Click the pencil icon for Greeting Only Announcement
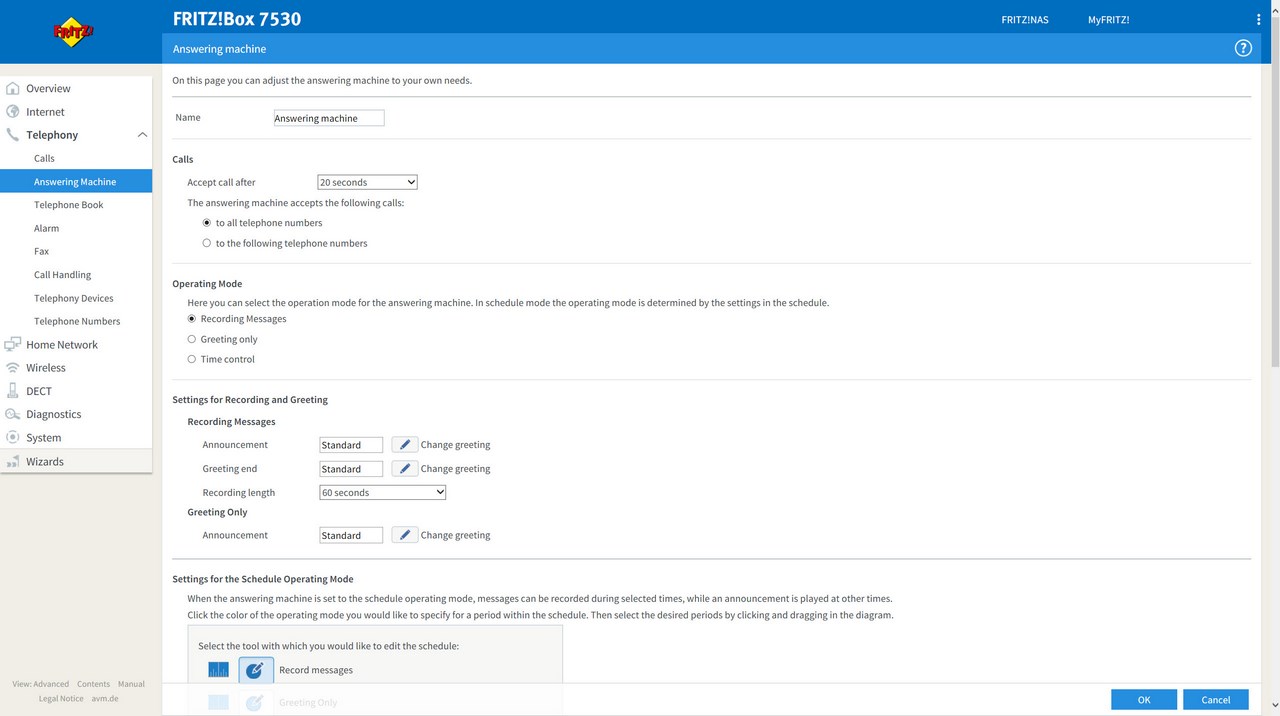1280x716 pixels. (404, 535)
